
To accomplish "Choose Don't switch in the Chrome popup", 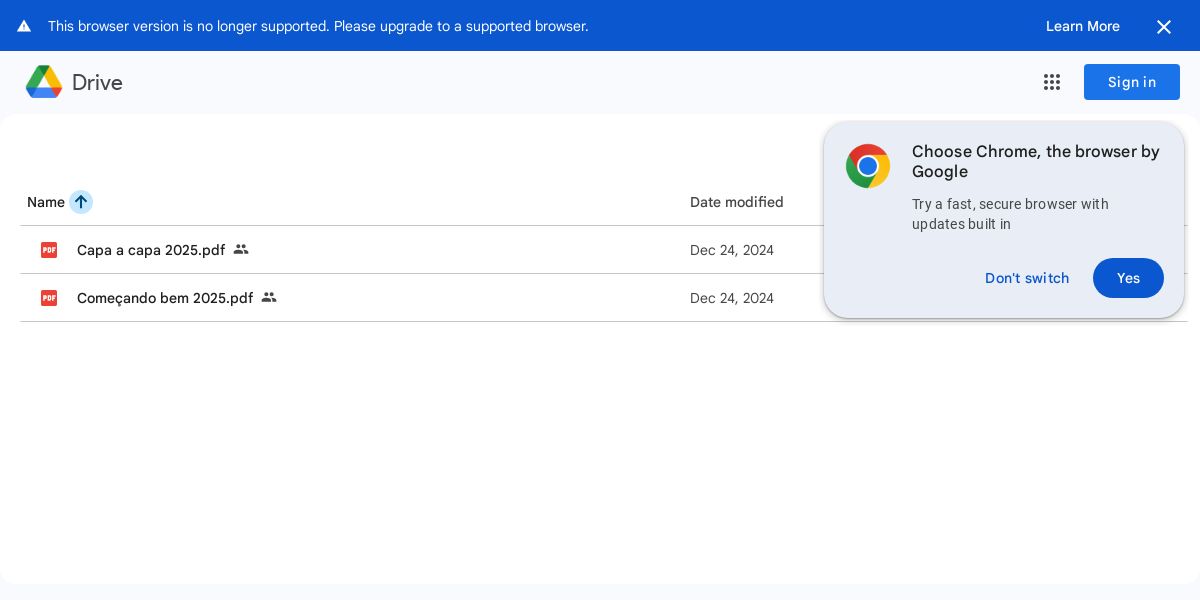I will tap(1027, 278).
